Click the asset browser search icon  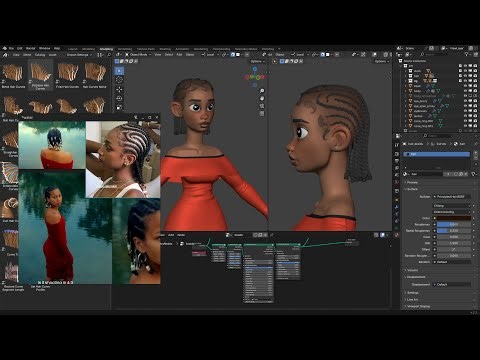tap(109, 55)
